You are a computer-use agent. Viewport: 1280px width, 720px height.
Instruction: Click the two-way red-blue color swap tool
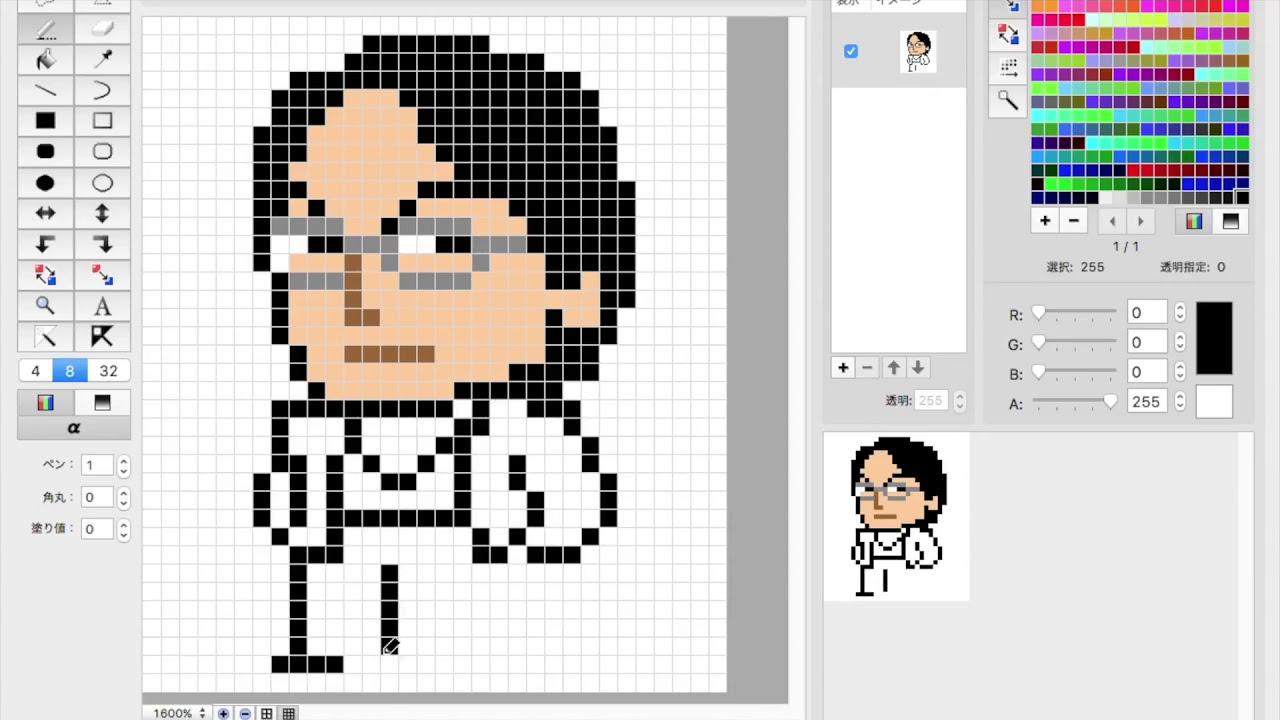pyautogui.click(x=45, y=275)
